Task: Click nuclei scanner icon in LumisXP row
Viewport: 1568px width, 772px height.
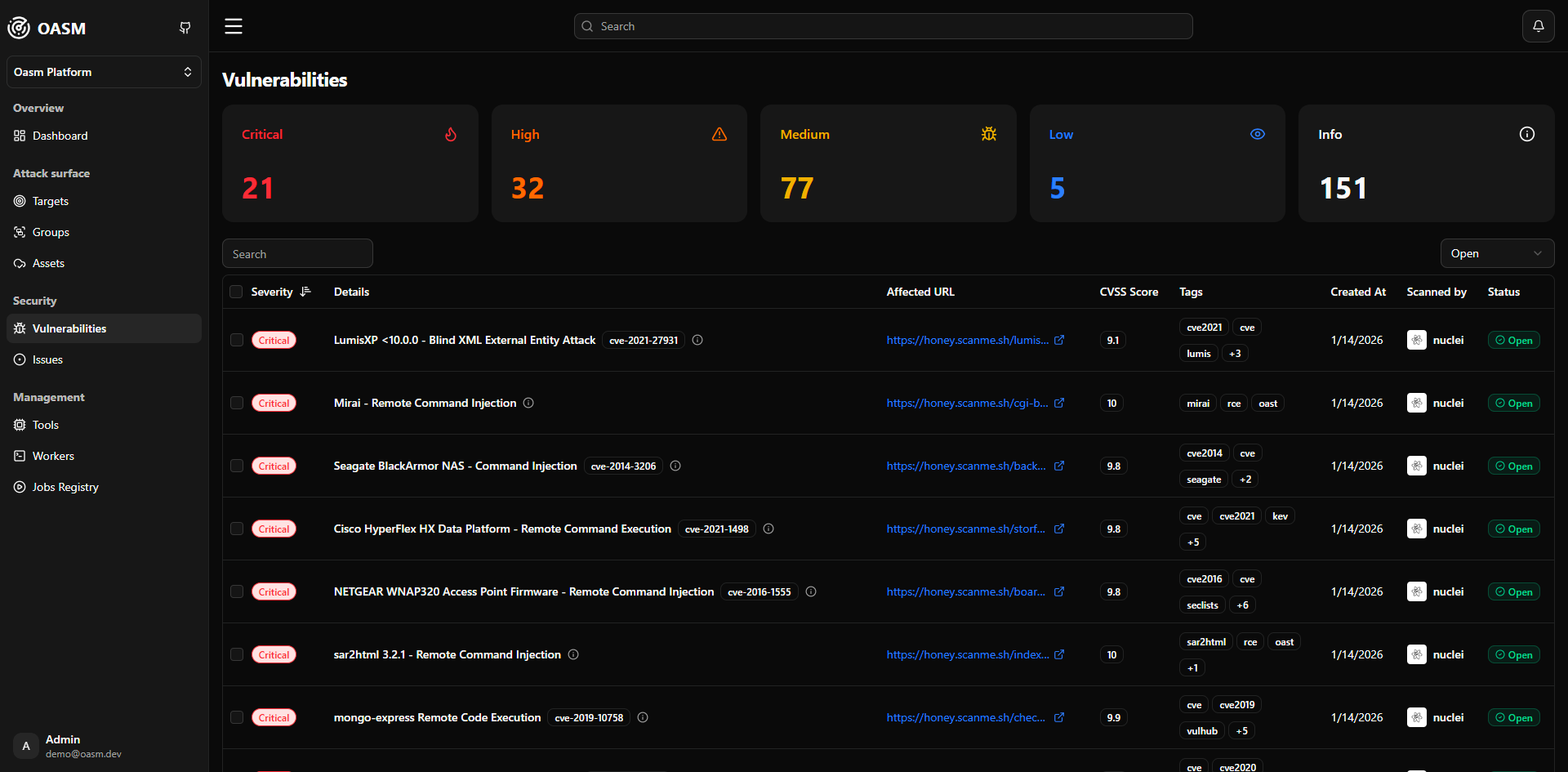Action: (x=1417, y=340)
